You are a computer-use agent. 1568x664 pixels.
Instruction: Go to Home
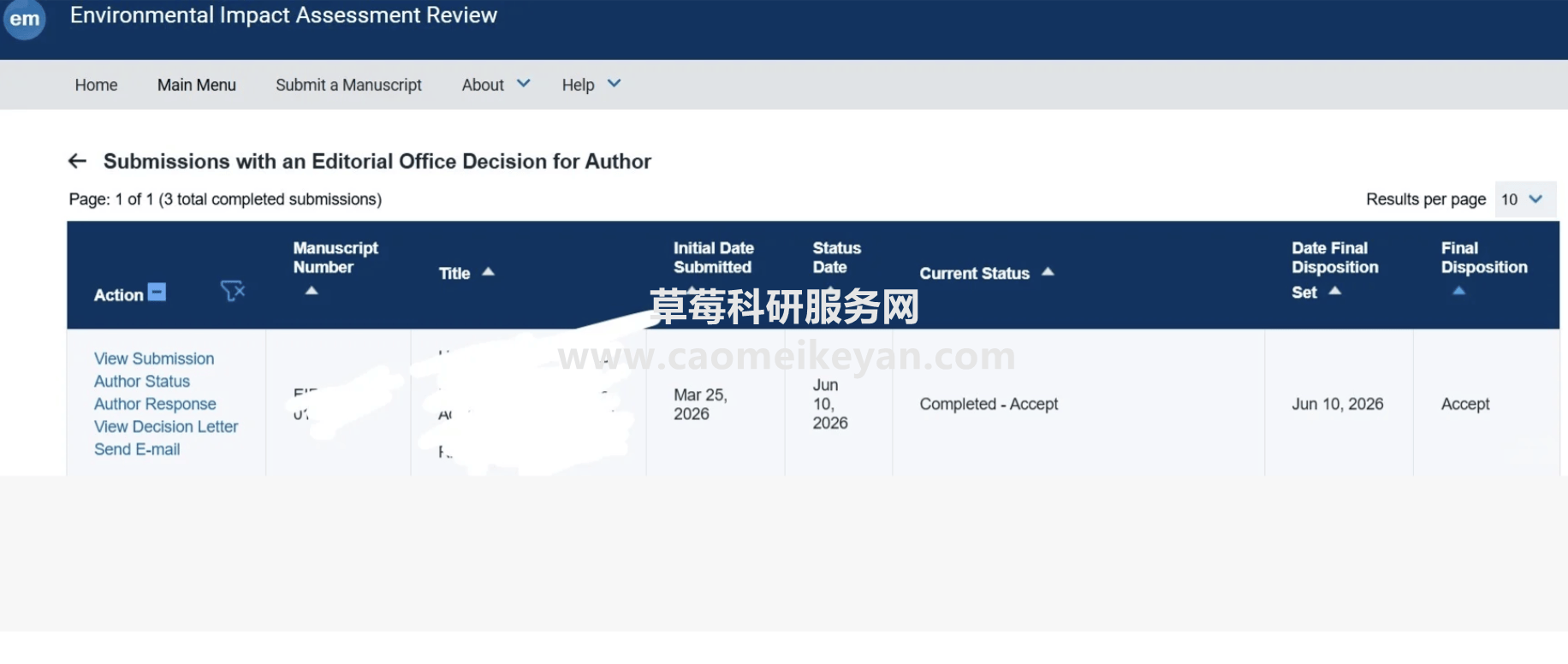[x=96, y=85]
